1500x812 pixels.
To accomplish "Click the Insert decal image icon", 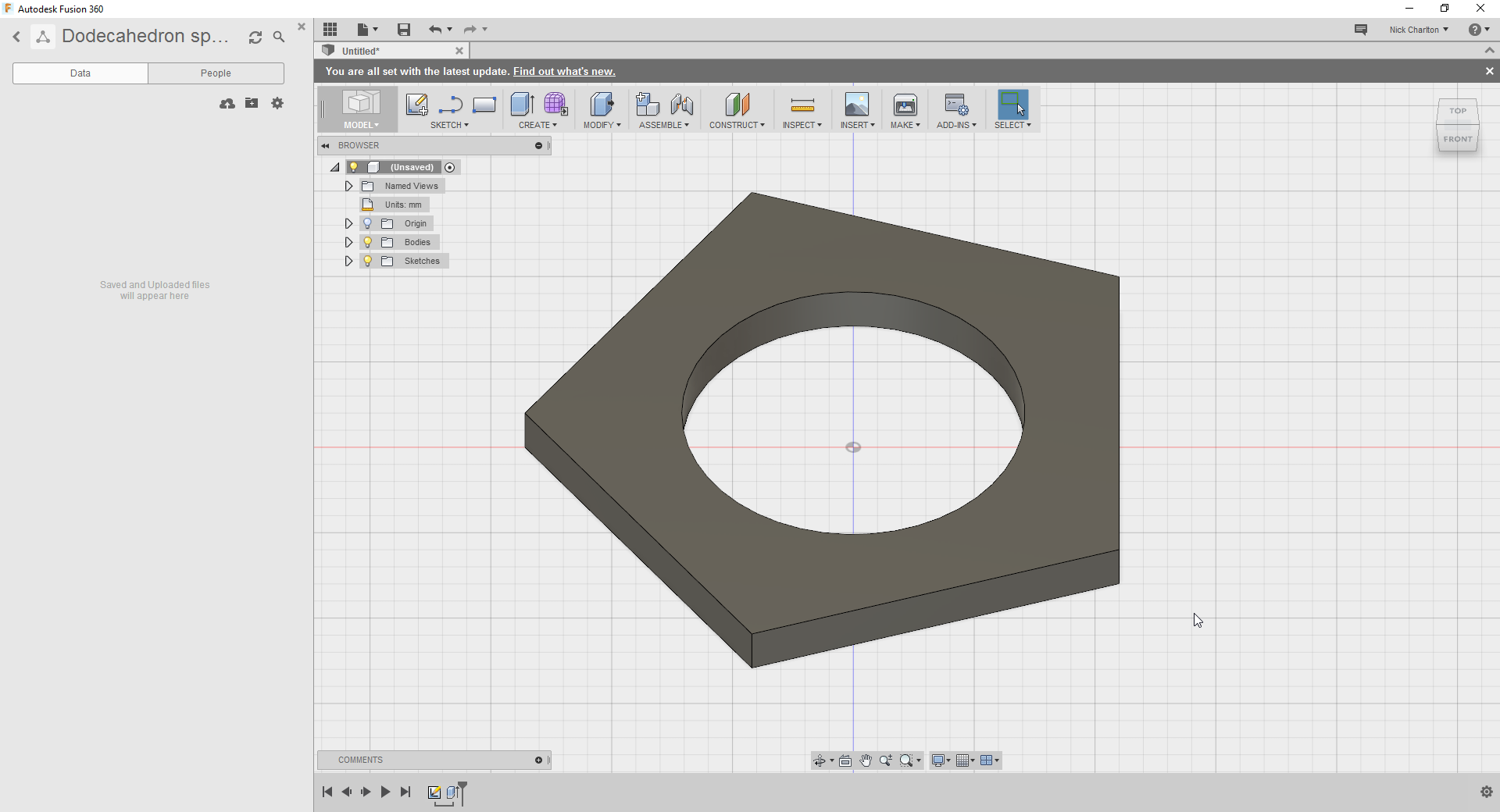I will [x=857, y=105].
